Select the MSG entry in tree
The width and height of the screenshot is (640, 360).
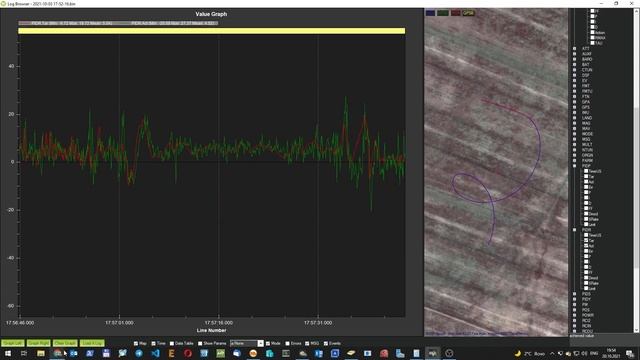[x=586, y=139]
